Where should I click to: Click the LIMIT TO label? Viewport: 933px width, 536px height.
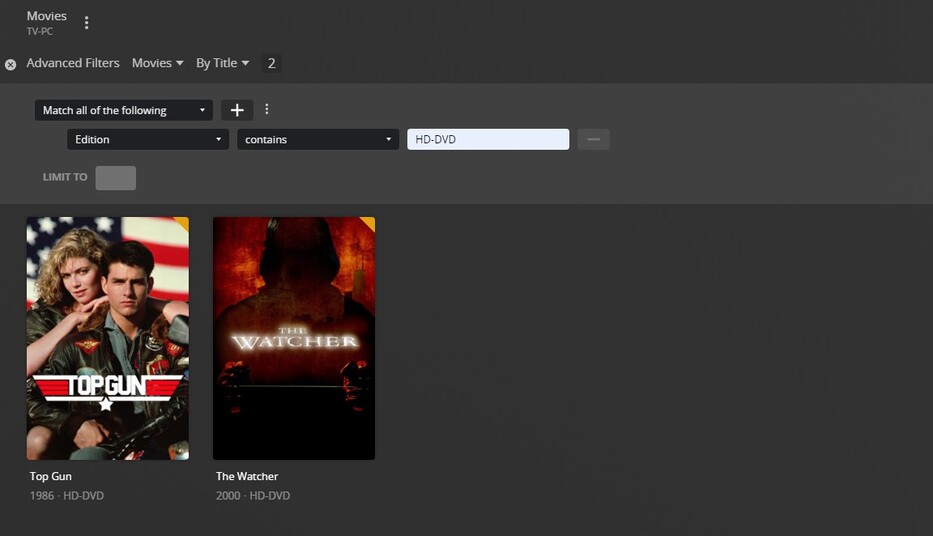pyautogui.click(x=65, y=177)
